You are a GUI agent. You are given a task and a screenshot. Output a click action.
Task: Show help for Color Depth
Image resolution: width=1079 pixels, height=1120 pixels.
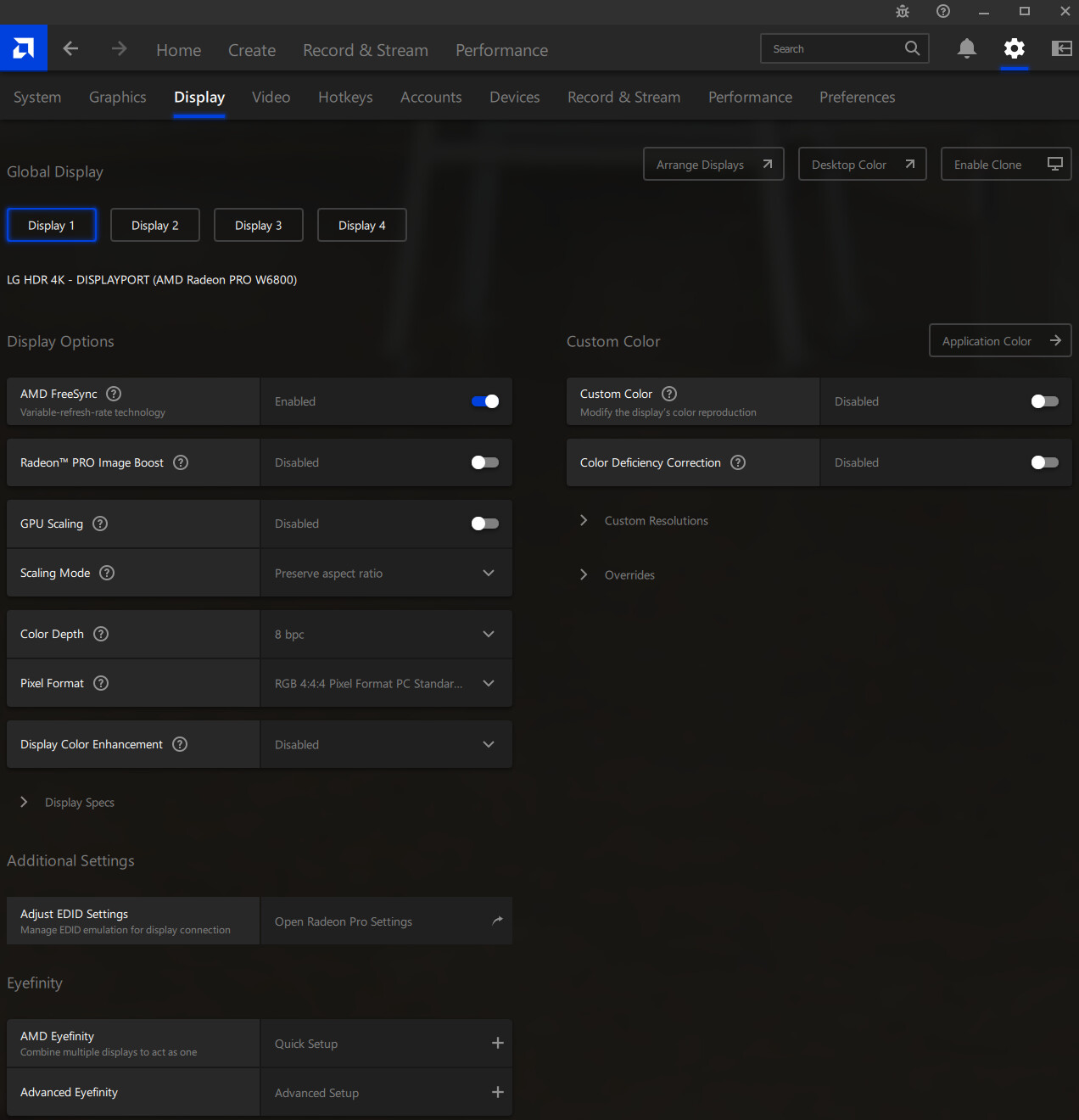coord(101,634)
